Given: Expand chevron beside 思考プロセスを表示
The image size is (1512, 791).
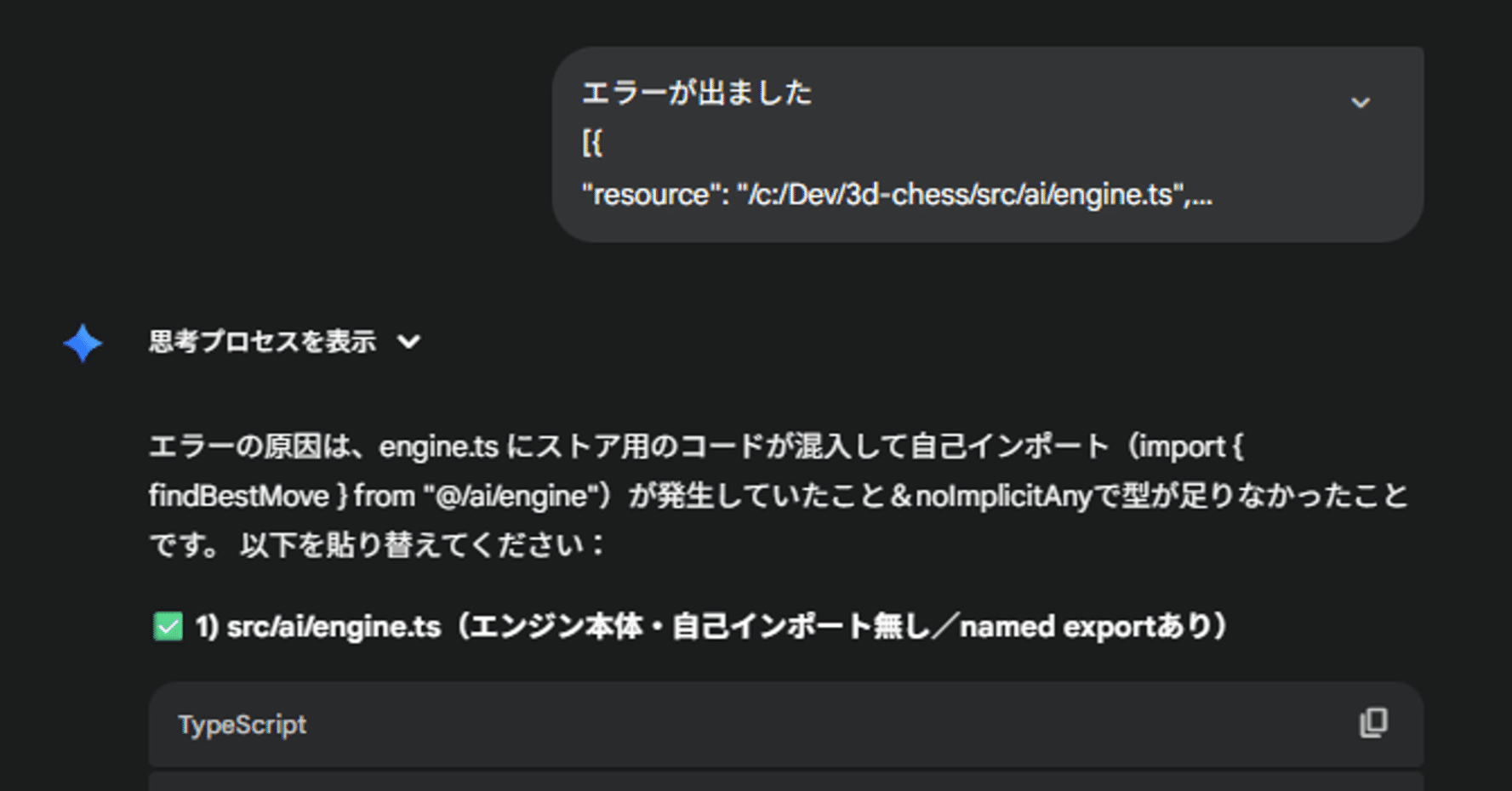Looking at the screenshot, I should click(x=409, y=342).
